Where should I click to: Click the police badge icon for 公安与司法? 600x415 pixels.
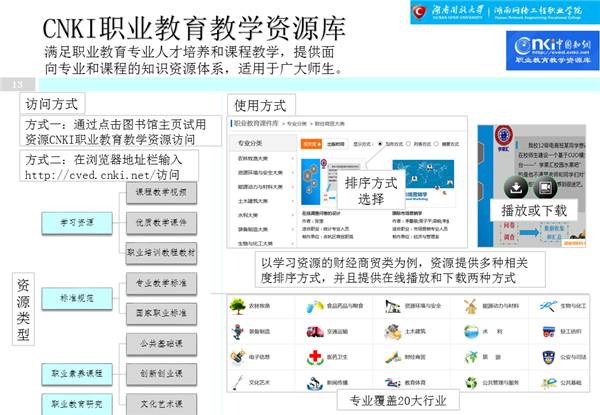[x=549, y=357]
